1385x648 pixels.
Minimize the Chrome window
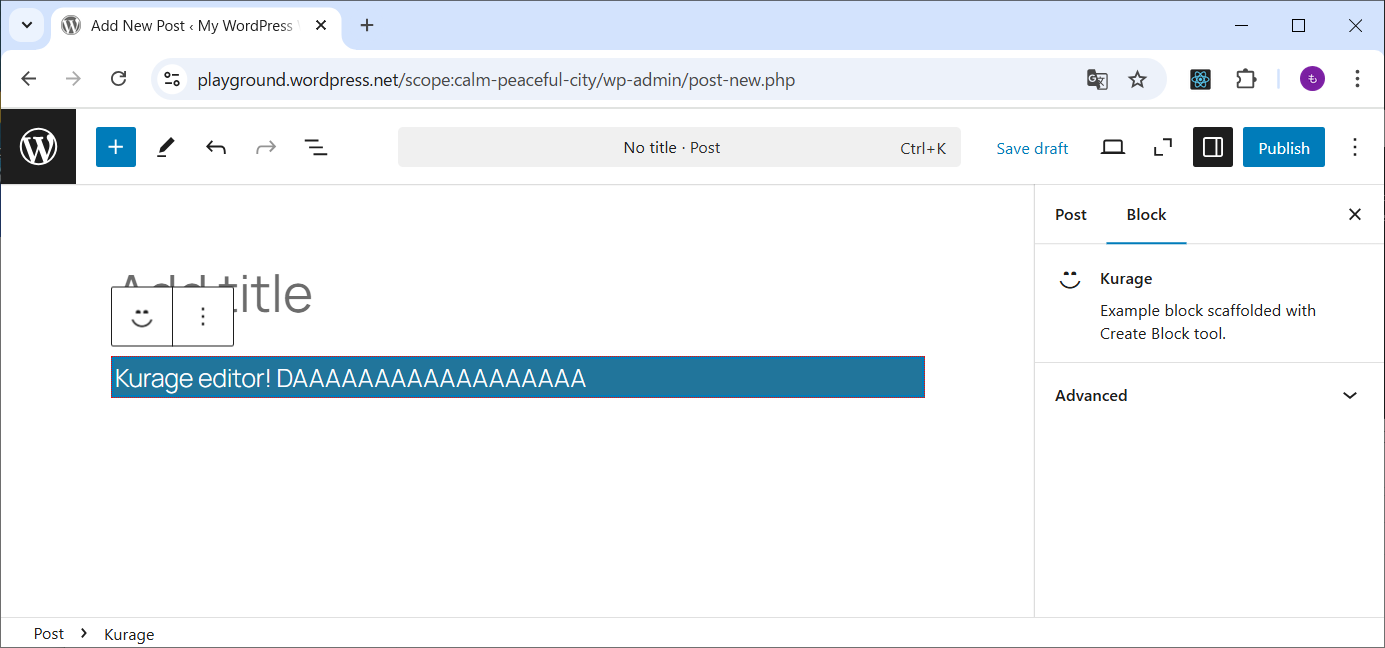(1242, 26)
